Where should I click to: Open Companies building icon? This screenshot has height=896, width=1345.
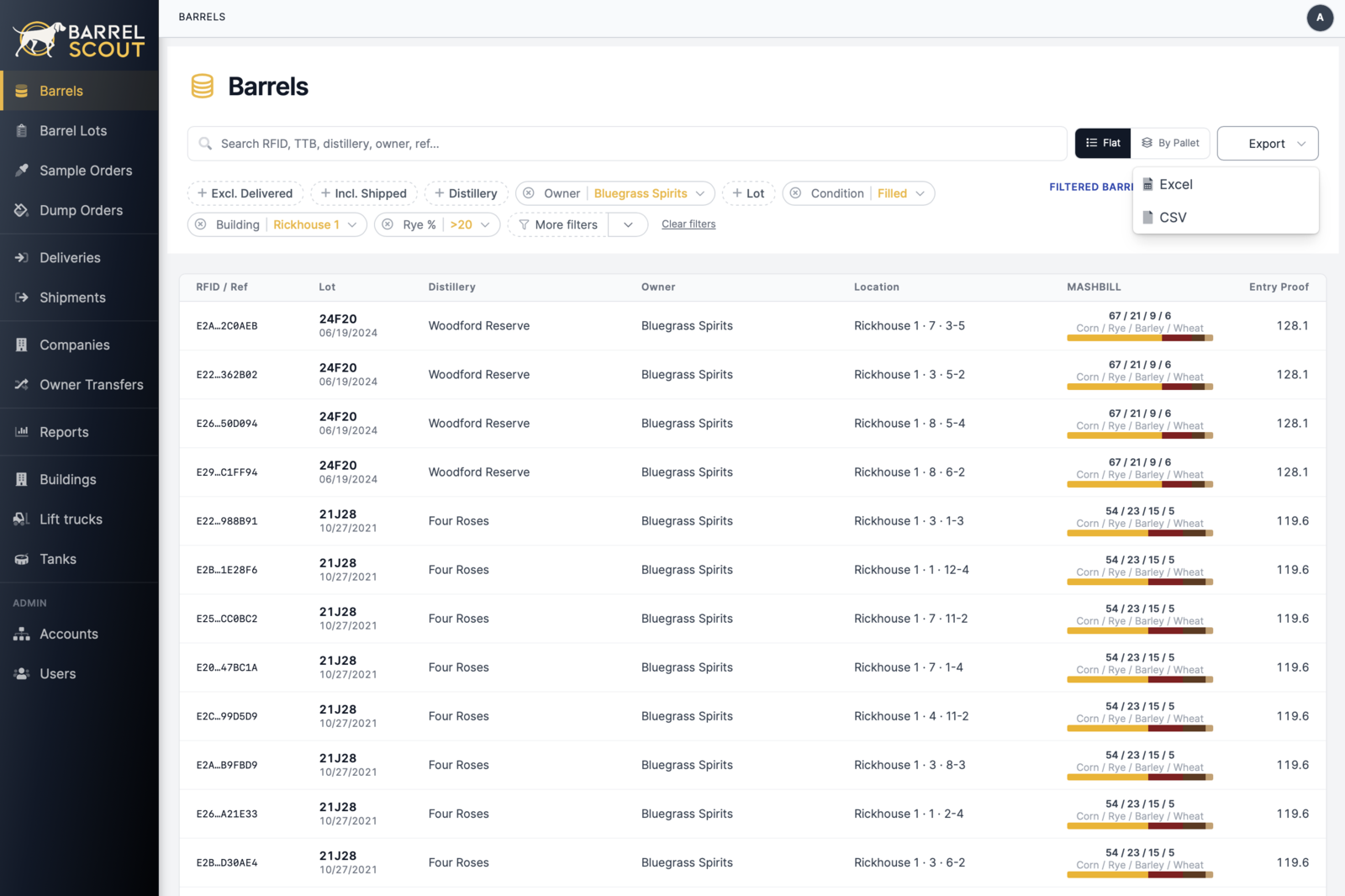22,345
